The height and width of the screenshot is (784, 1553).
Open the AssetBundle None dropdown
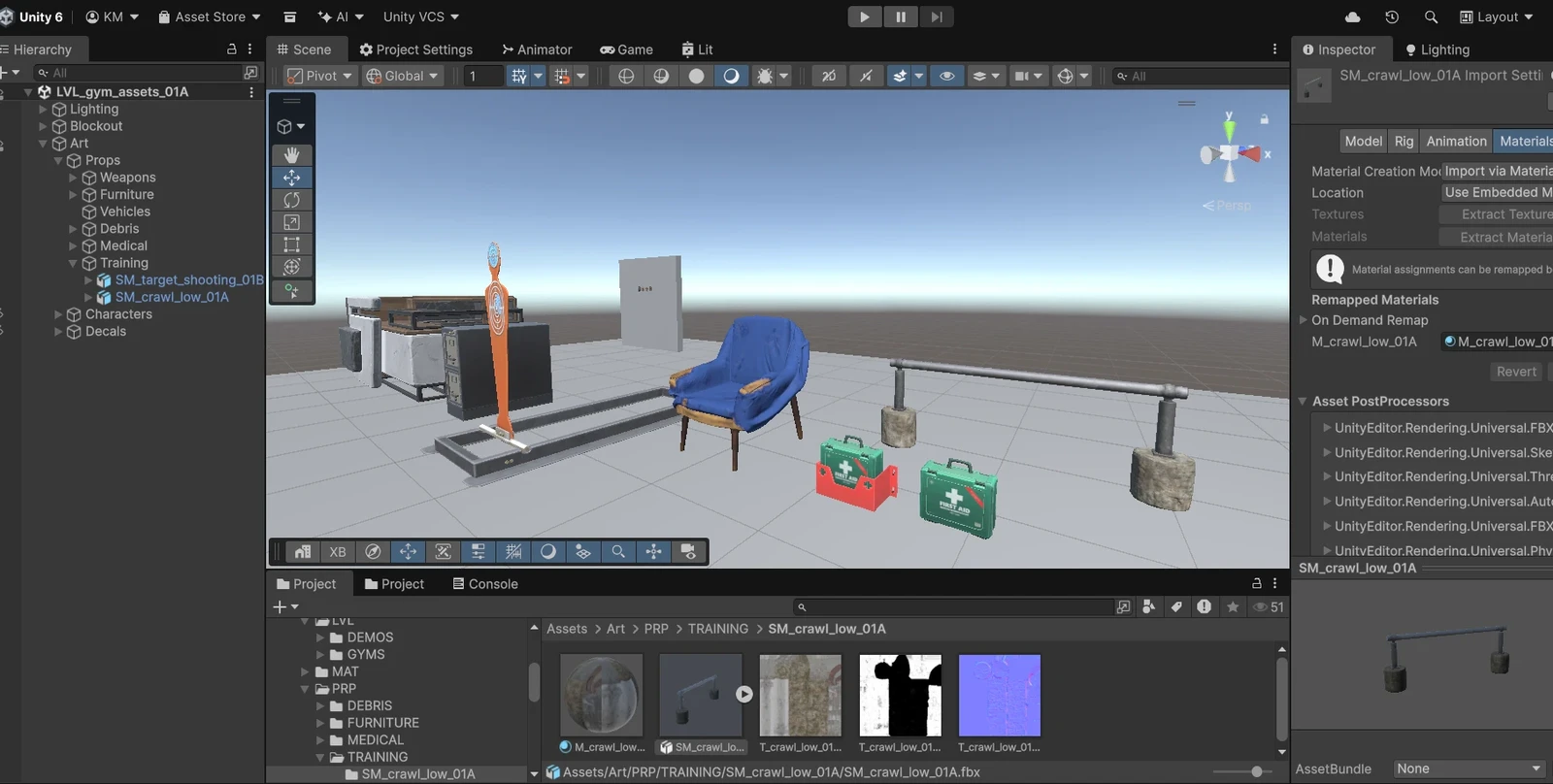click(x=1470, y=768)
